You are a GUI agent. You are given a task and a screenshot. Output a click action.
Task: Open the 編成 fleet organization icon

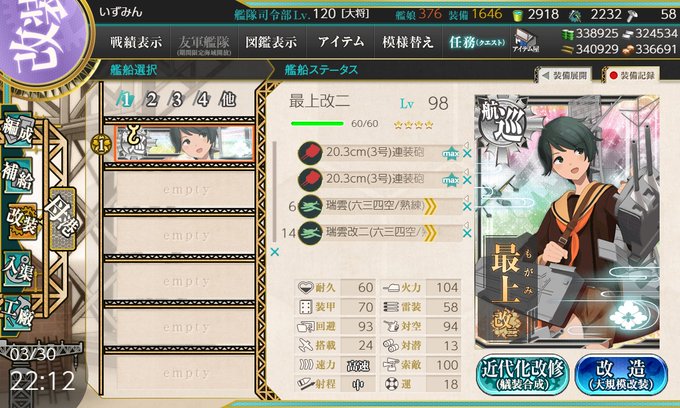(18, 131)
